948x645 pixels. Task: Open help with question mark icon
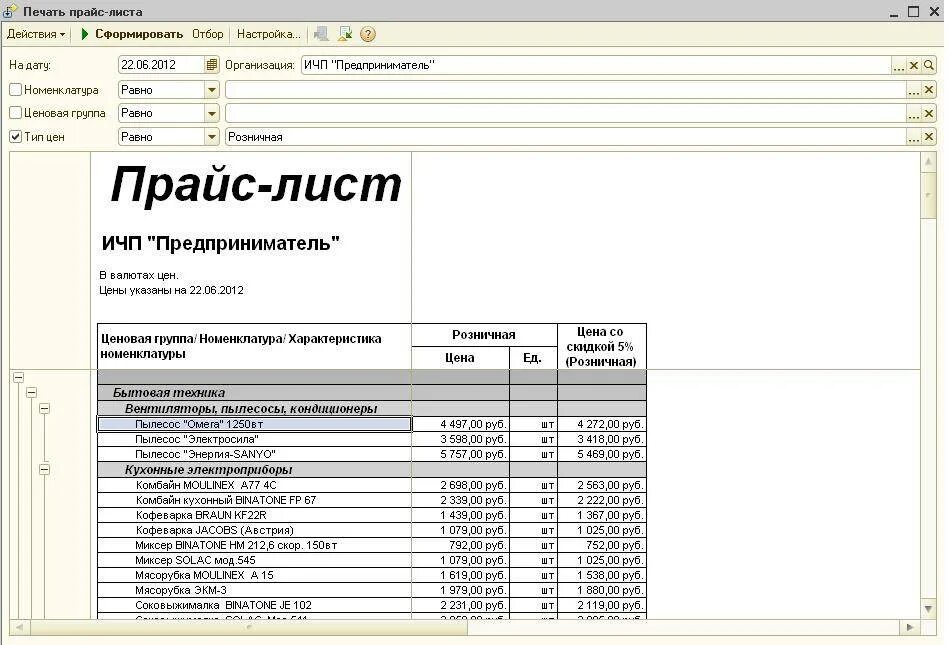click(x=368, y=34)
